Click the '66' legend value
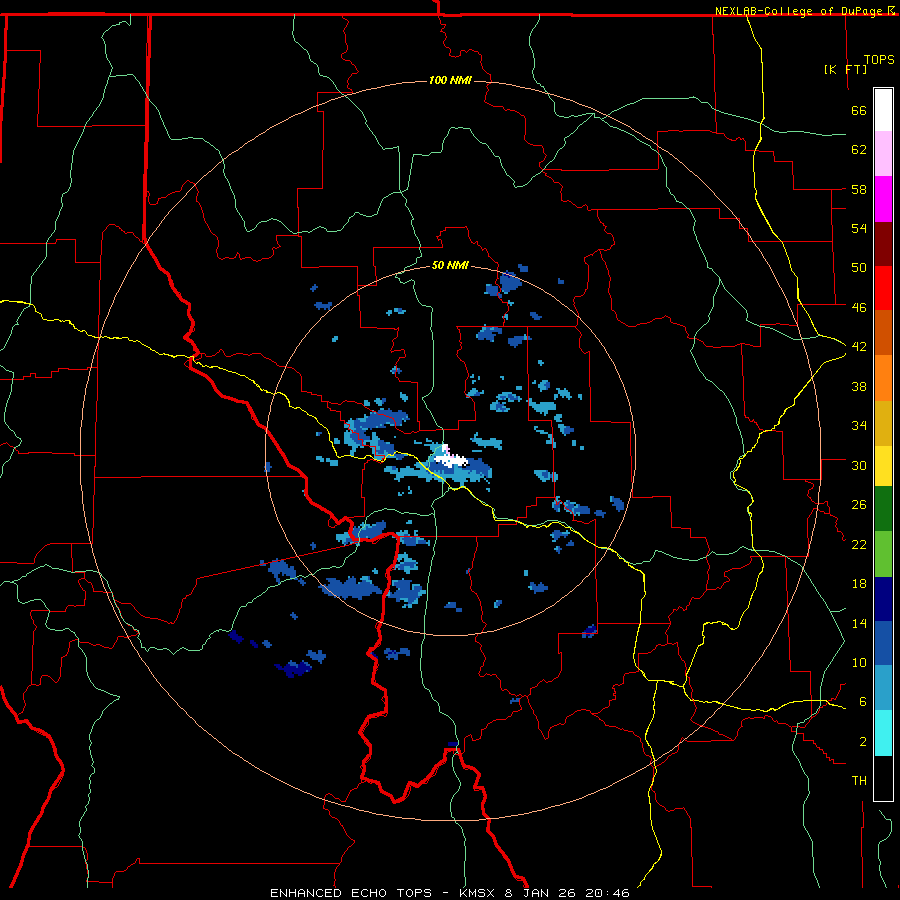This screenshot has height=900, width=900. (x=859, y=110)
